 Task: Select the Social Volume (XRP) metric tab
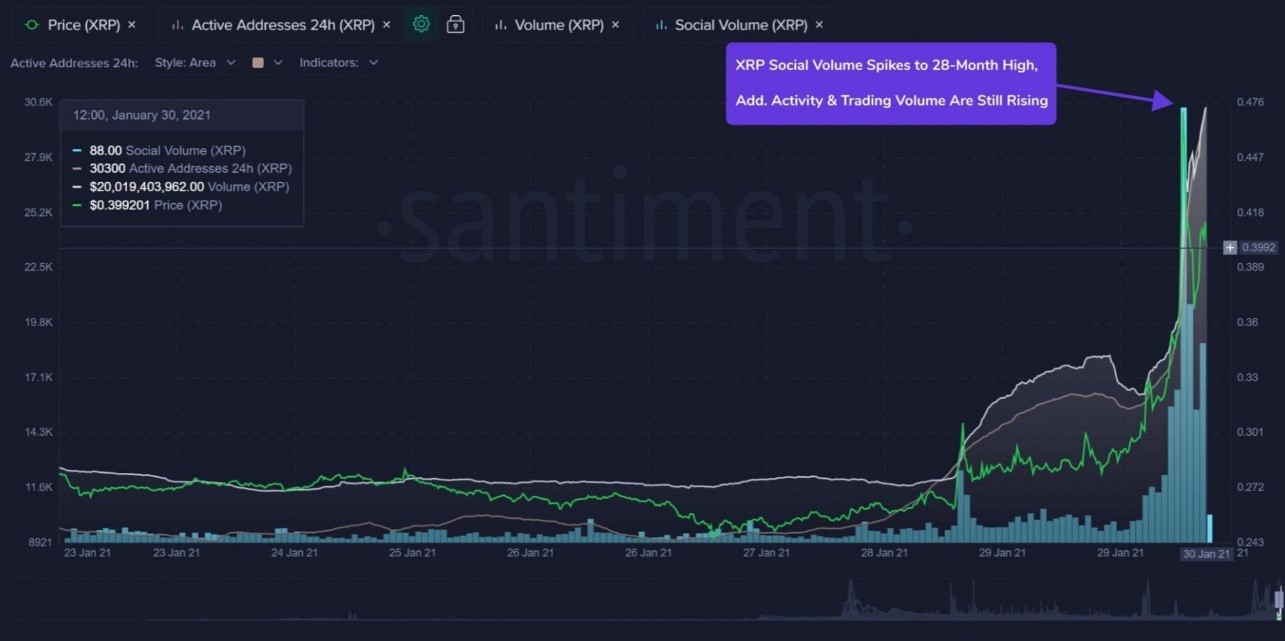point(739,25)
